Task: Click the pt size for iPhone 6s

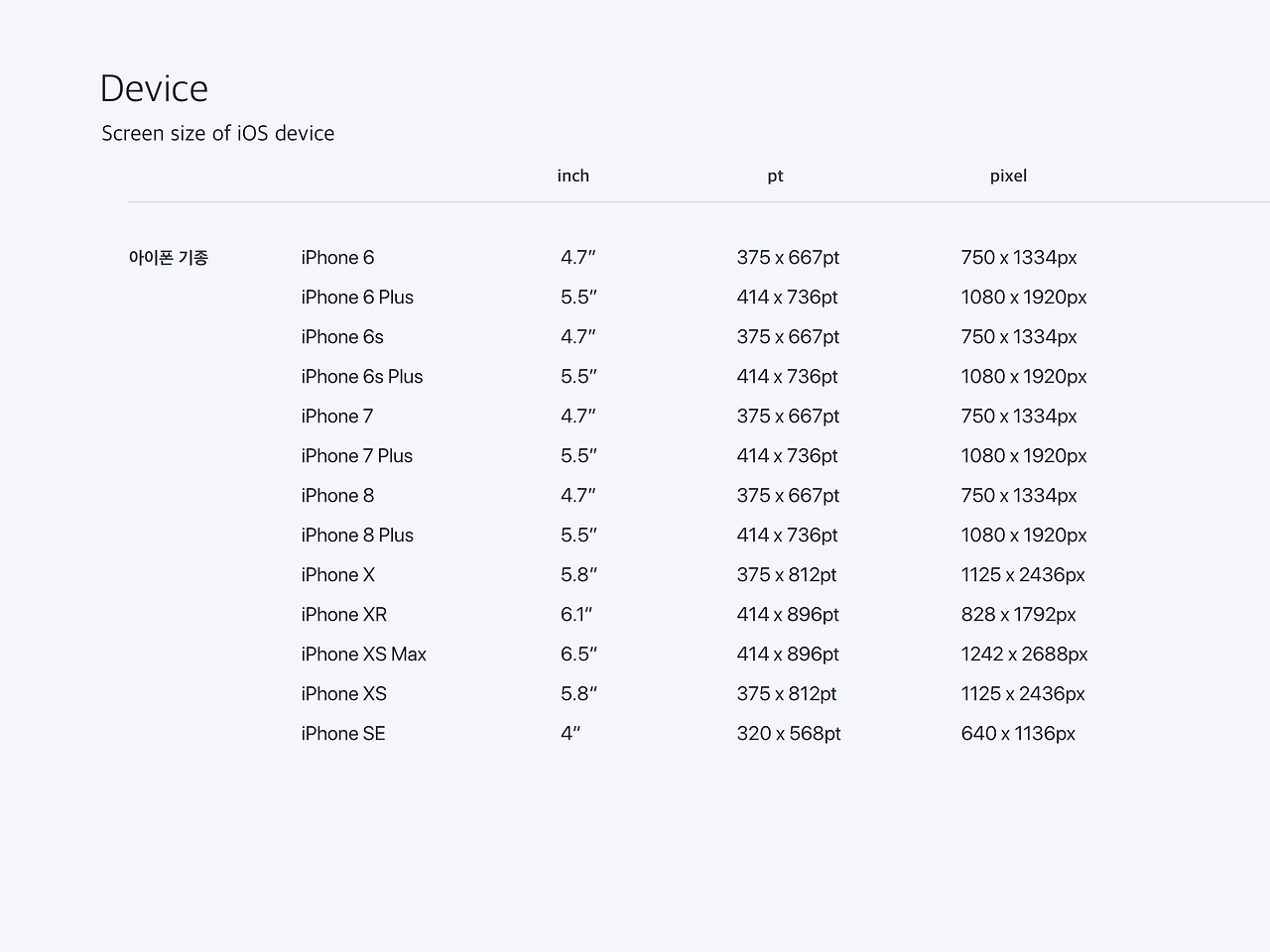Action: (x=788, y=337)
